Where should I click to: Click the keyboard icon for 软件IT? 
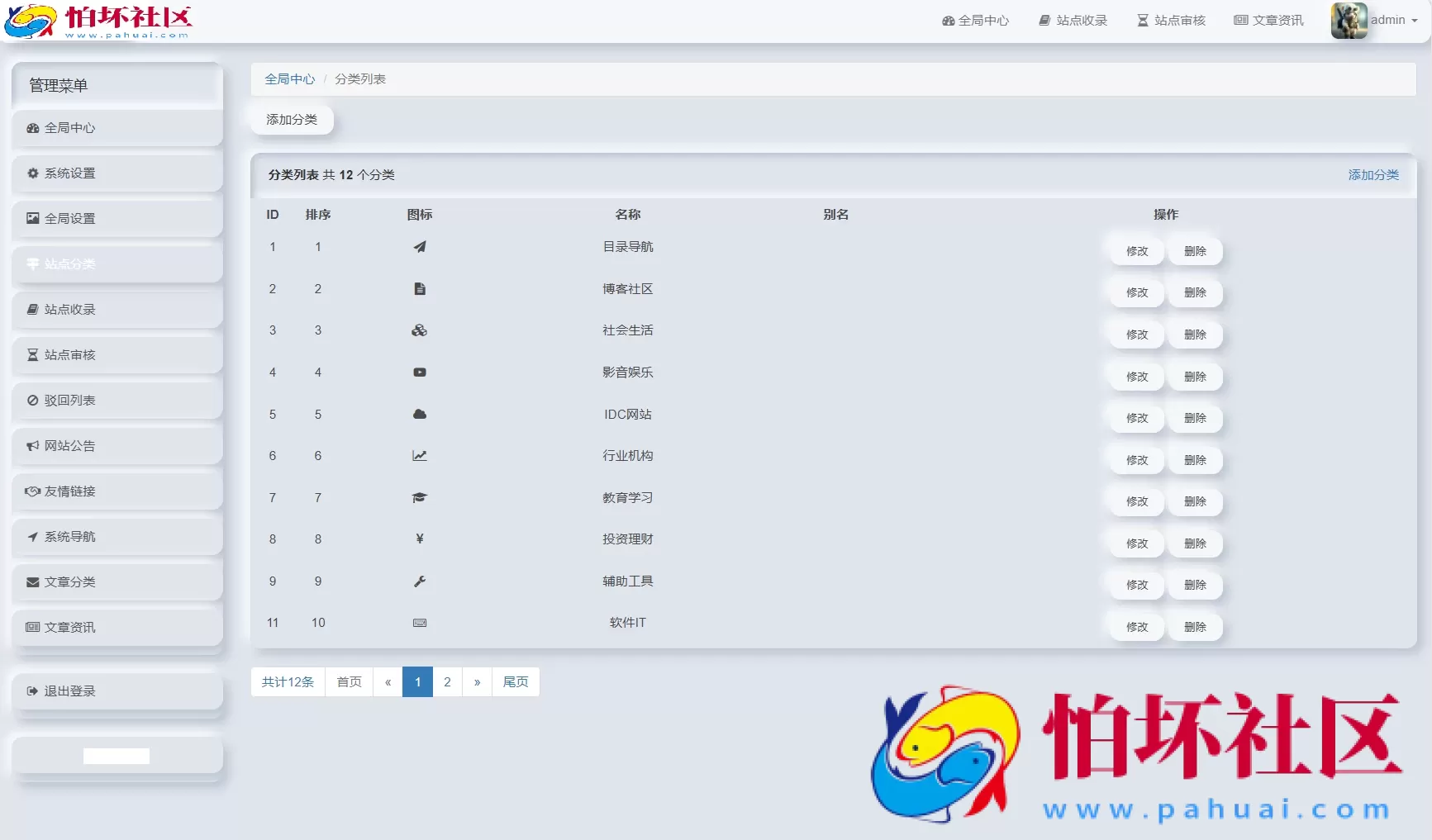pyautogui.click(x=420, y=622)
